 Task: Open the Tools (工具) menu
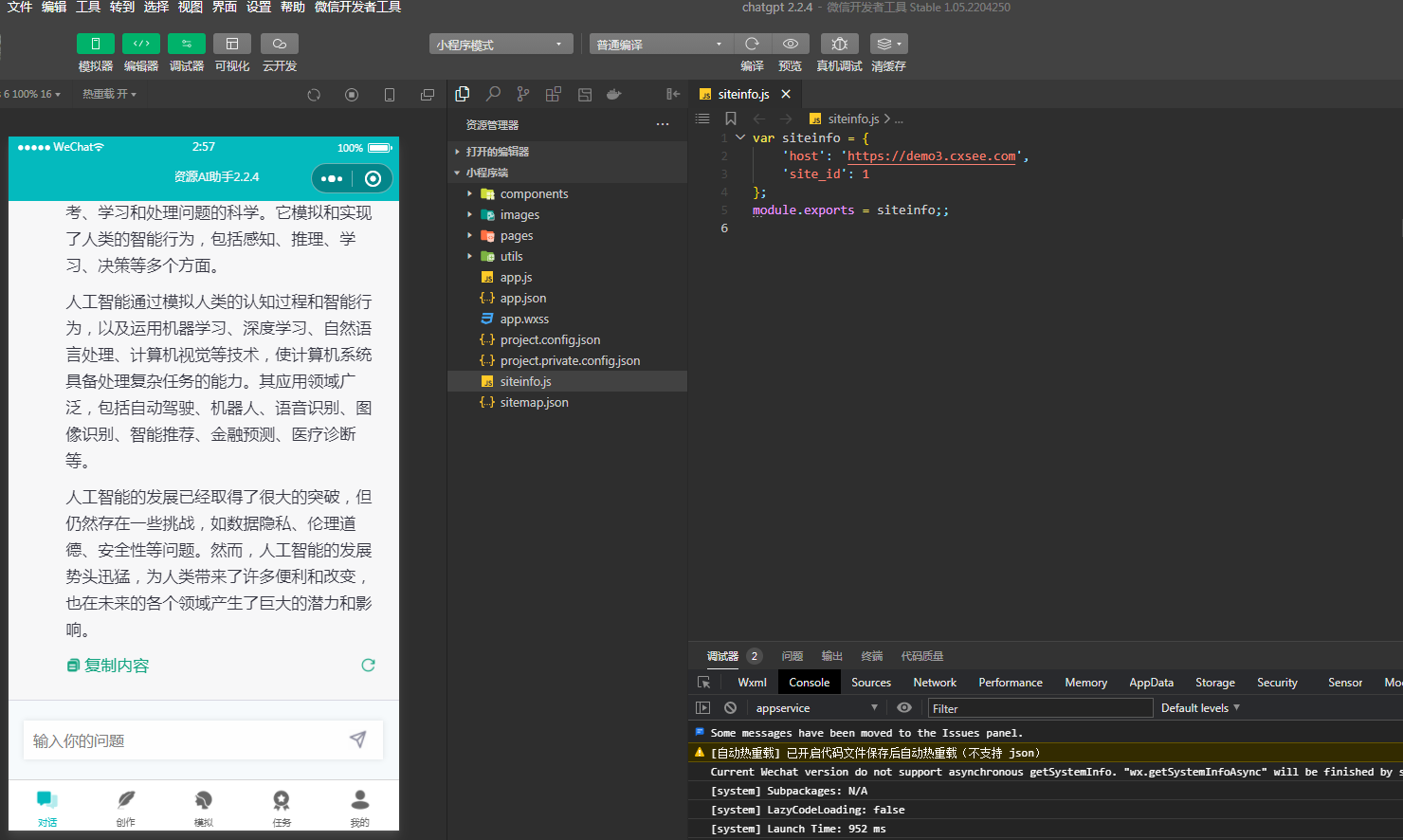click(88, 7)
